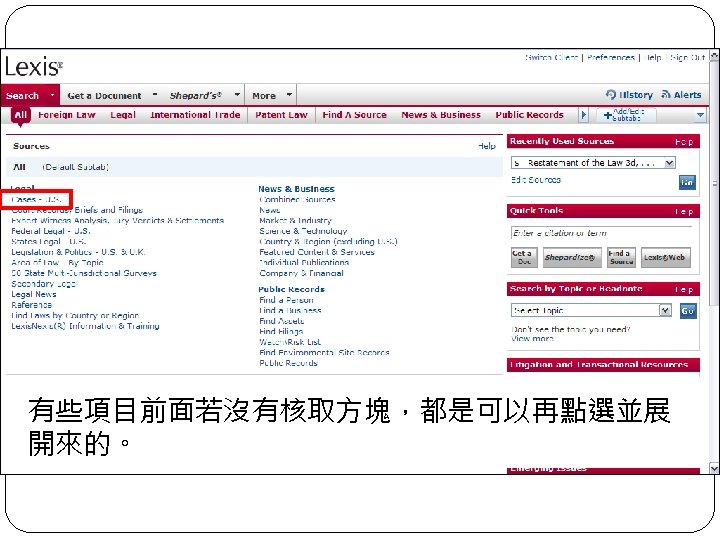
Task: Click the Search main tab
Action: click(22, 96)
